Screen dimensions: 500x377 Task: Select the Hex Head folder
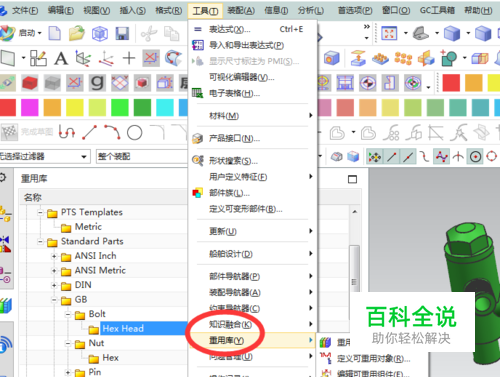point(123,329)
